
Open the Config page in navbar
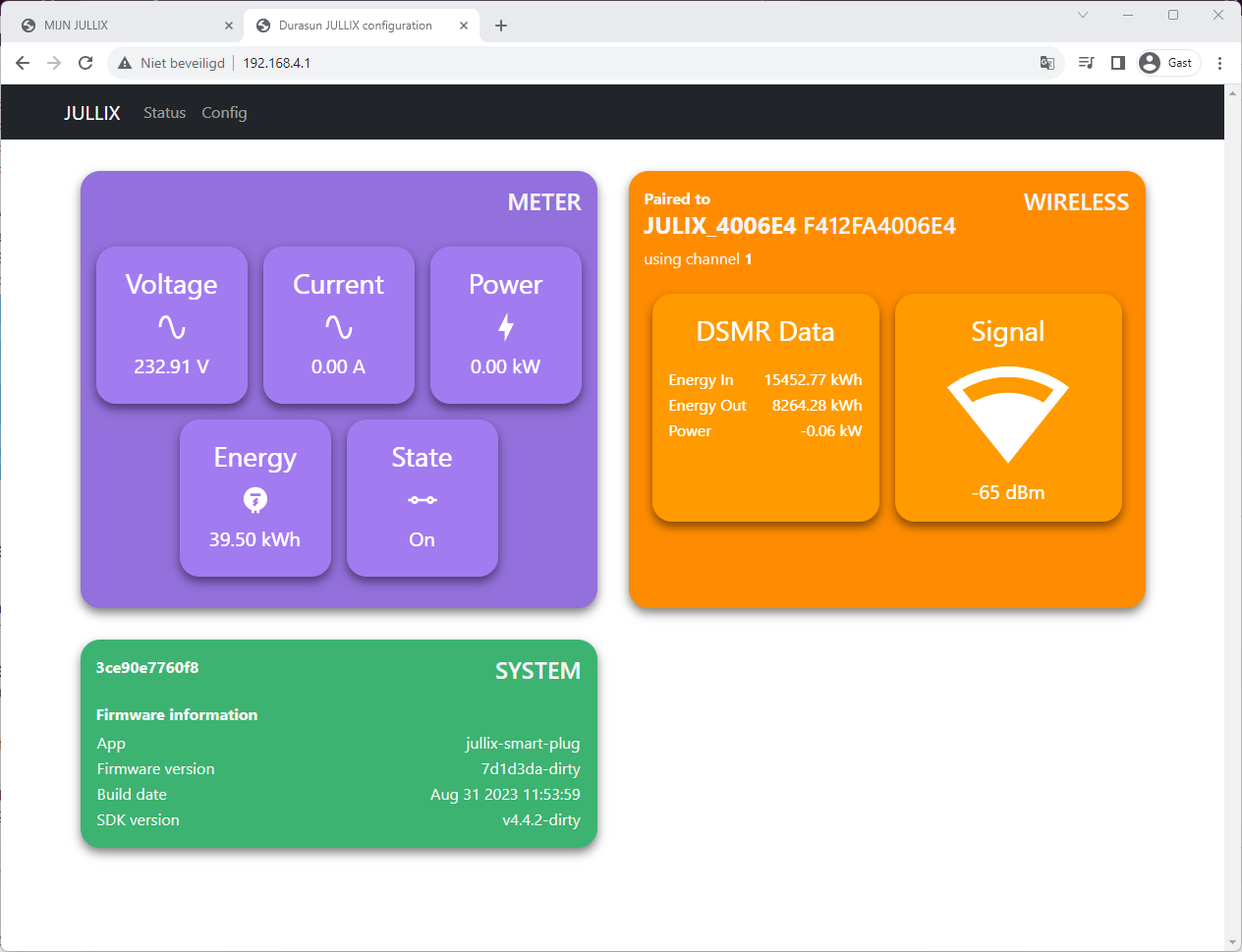point(224,113)
